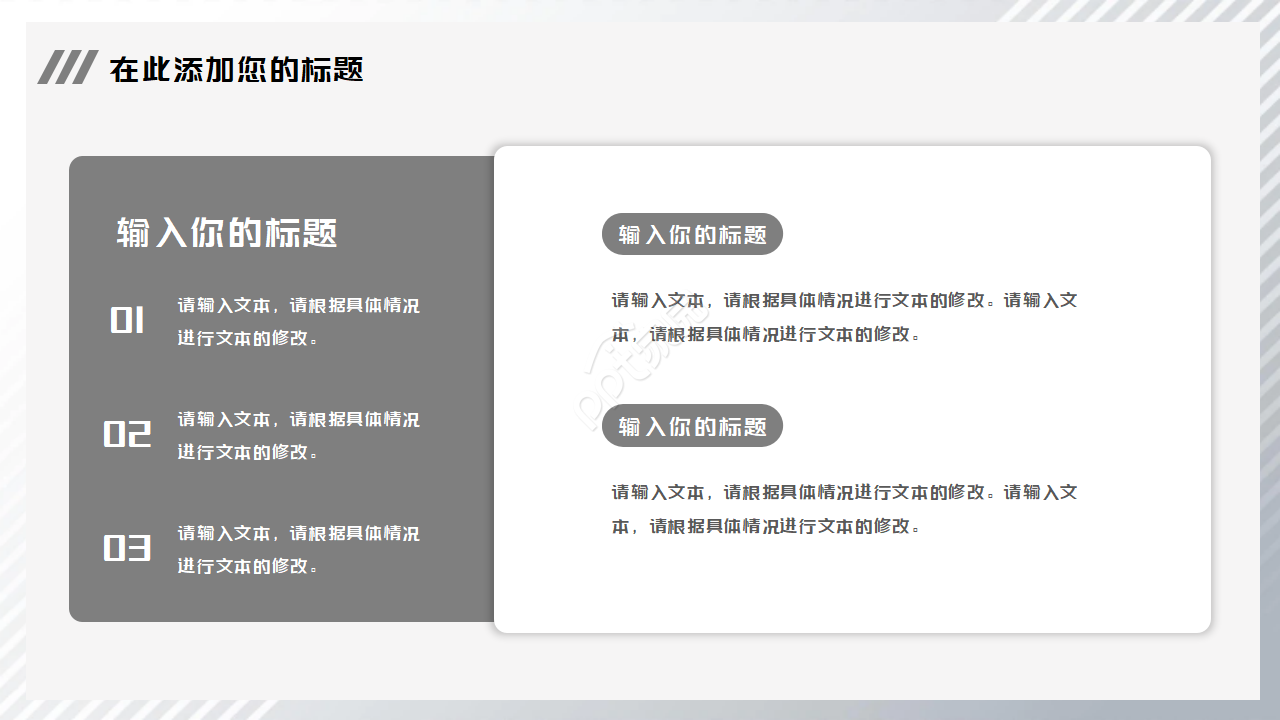The width and height of the screenshot is (1280, 720).
Task: Select the number "03" in gray panel
Action: (127, 548)
